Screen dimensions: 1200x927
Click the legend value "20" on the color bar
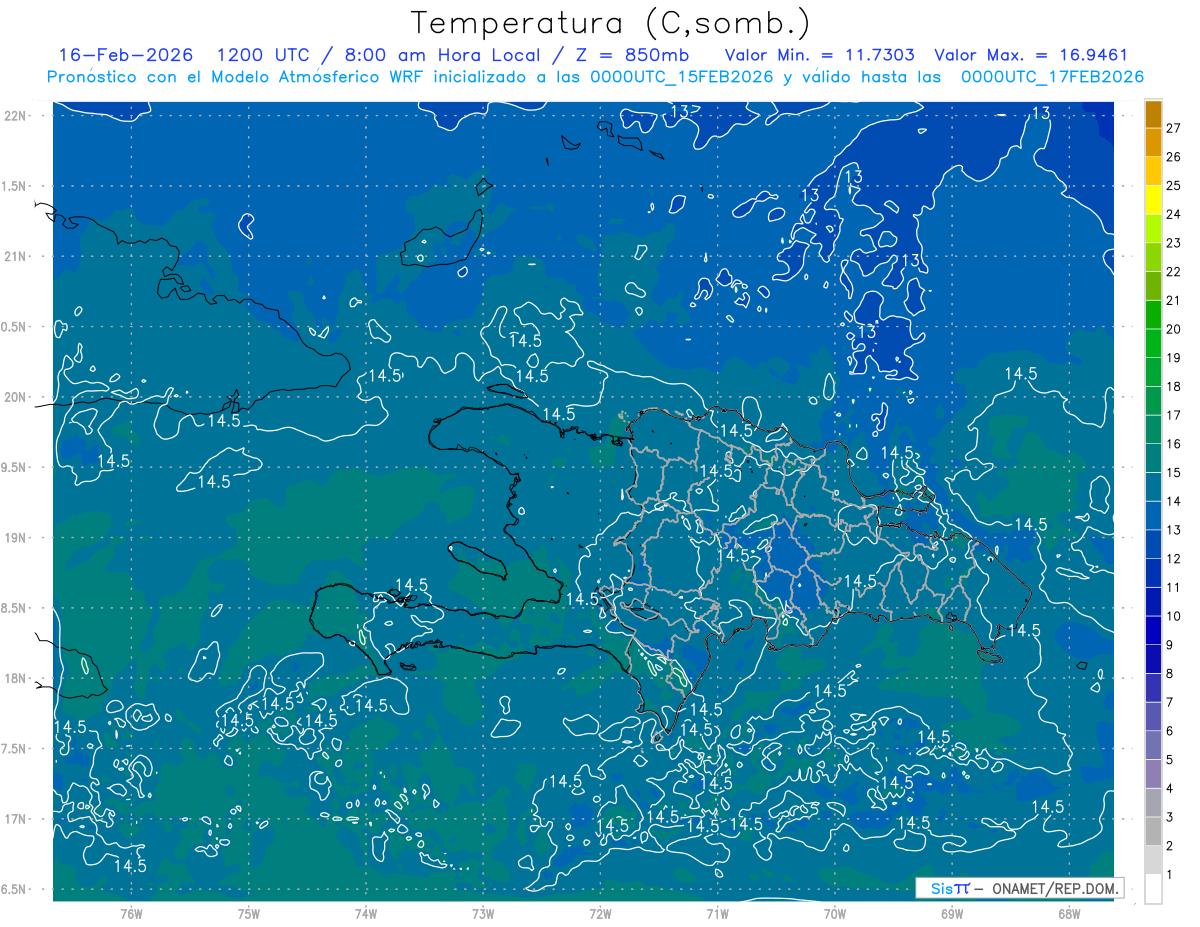pos(1174,329)
